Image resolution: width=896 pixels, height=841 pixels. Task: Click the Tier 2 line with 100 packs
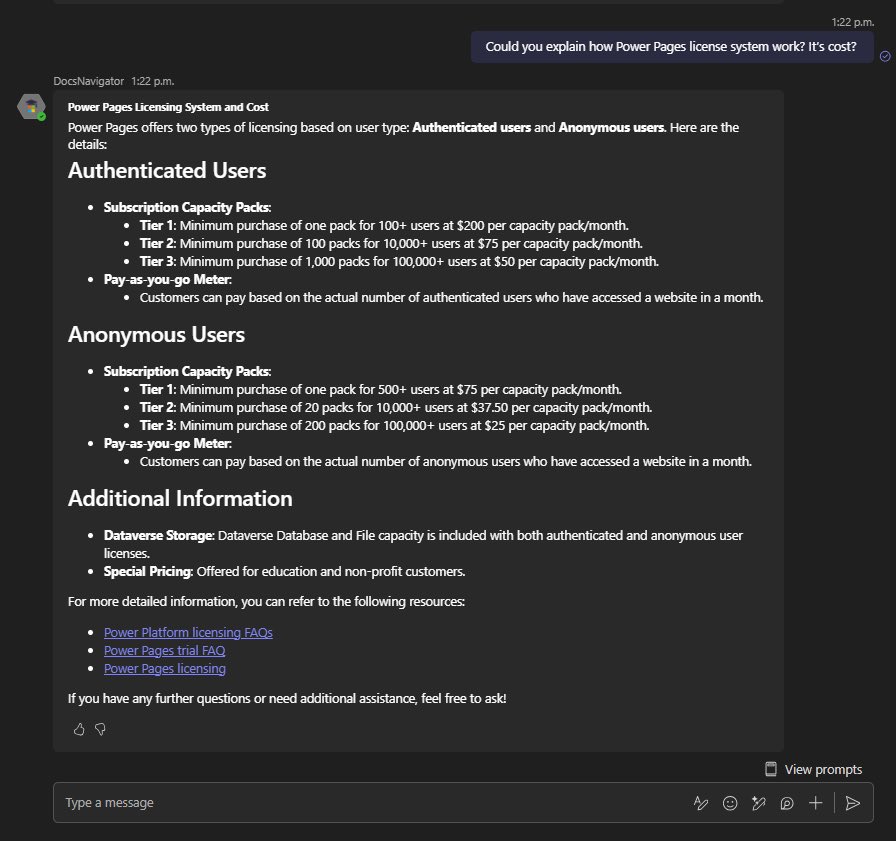(x=391, y=243)
